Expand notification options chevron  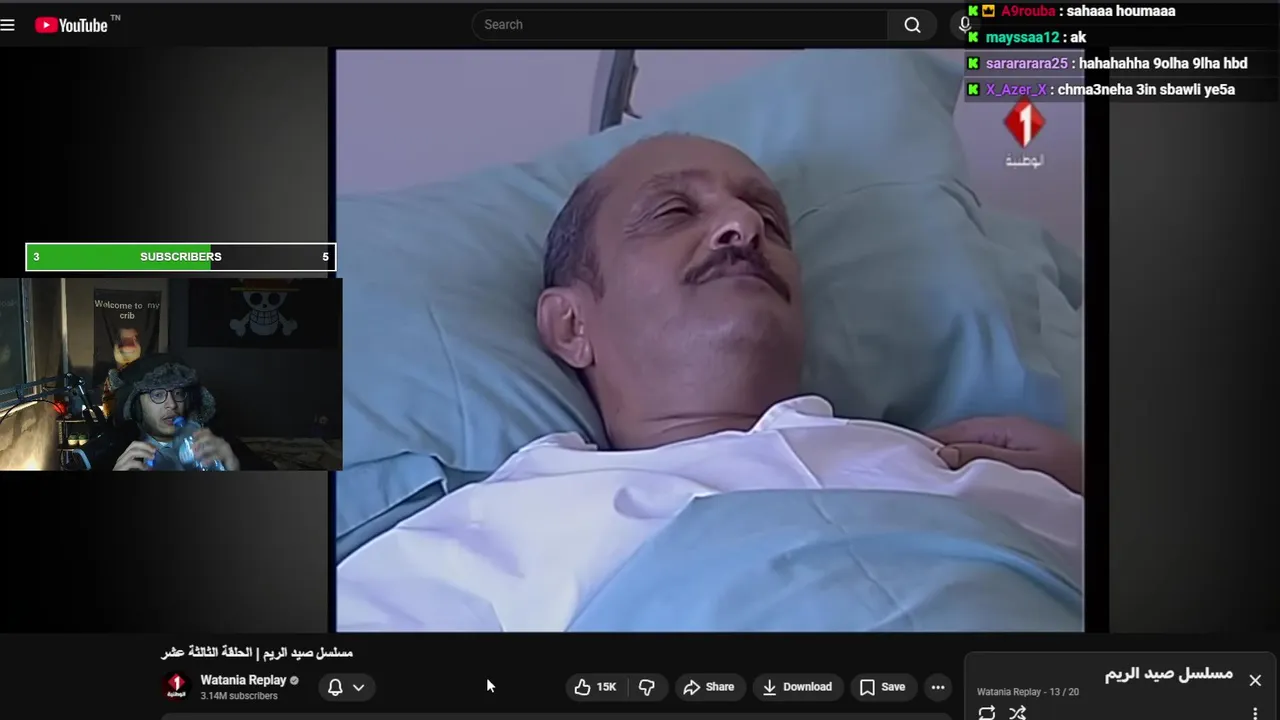pyautogui.click(x=358, y=687)
